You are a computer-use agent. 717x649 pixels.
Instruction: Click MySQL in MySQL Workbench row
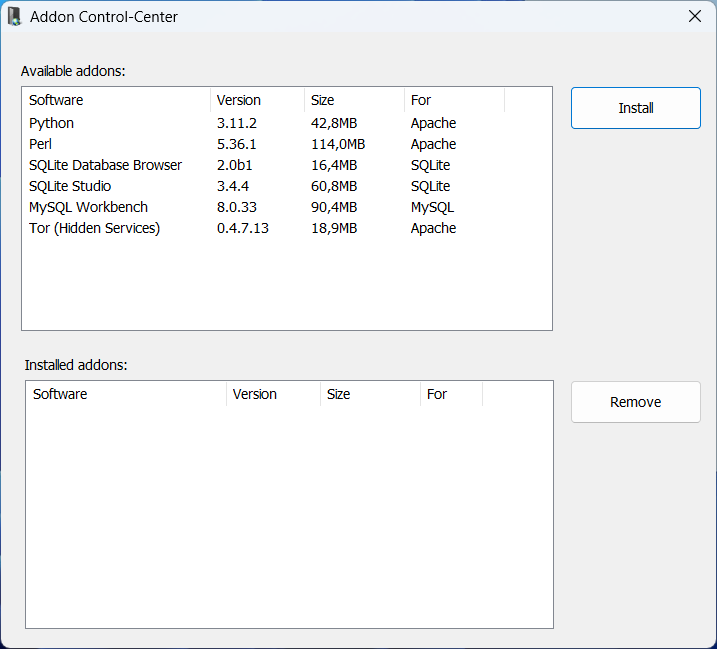432,207
